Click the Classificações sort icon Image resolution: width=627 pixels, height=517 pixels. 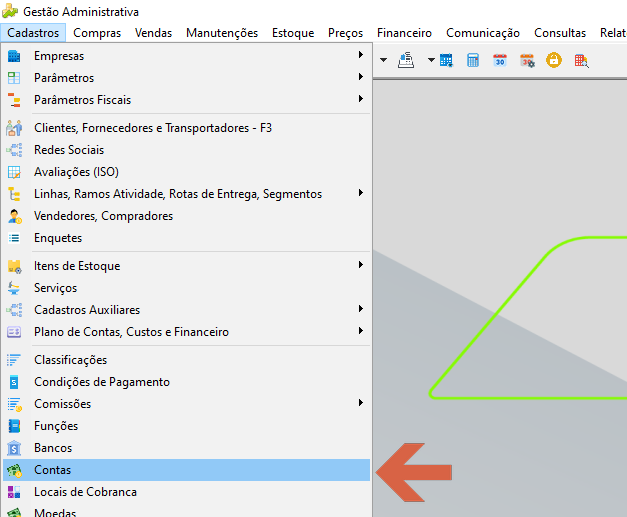coord(14,360)
